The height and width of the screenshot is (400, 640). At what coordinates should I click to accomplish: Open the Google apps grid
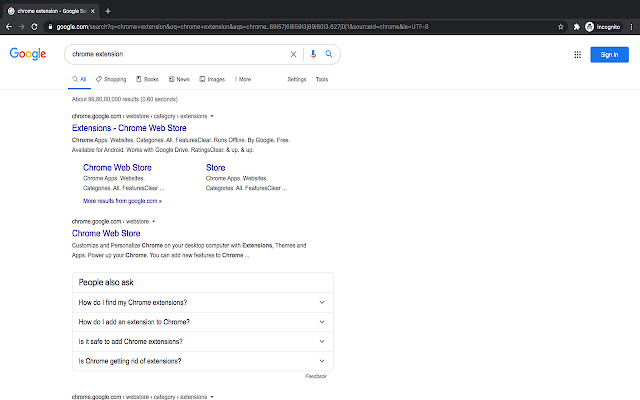pos(578,55)
